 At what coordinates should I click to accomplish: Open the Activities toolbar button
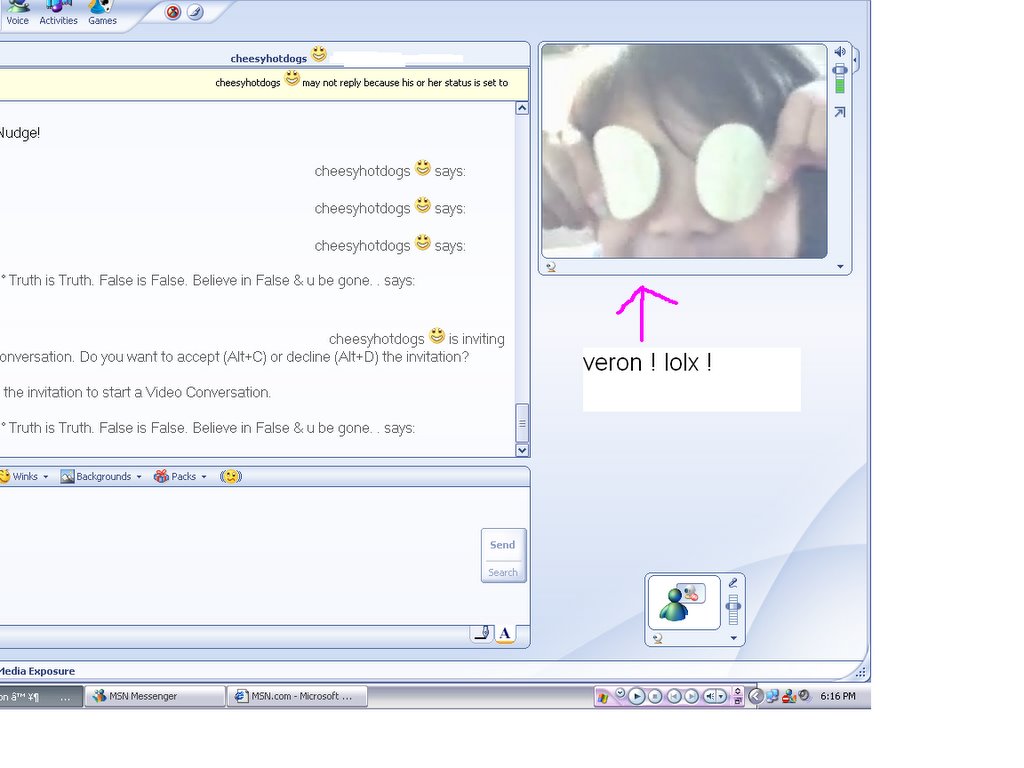point(58,13)
